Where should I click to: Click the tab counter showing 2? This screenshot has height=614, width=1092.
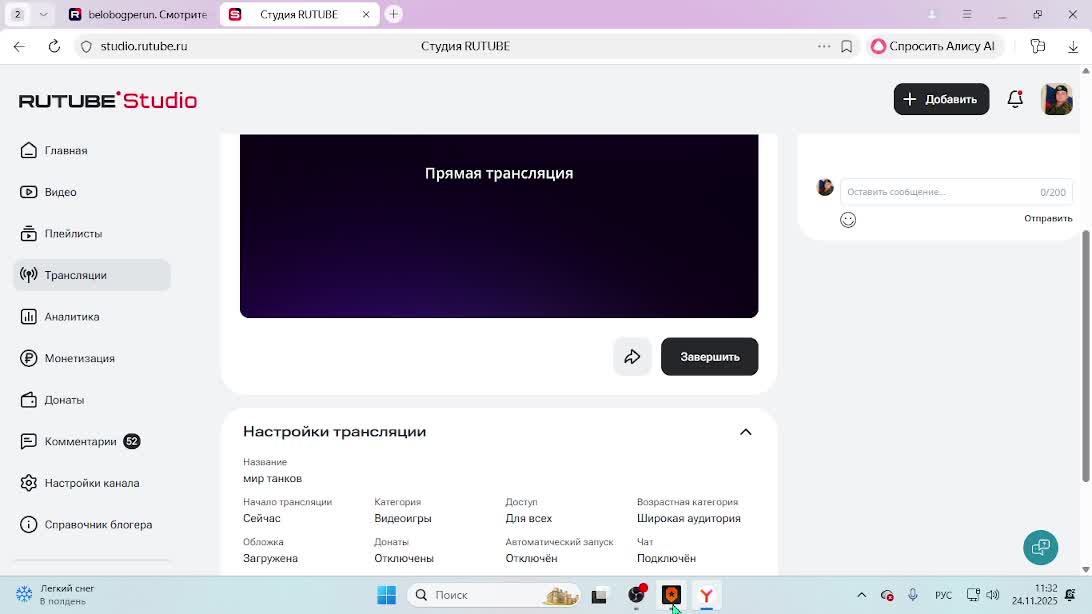[x=18, y=14]
